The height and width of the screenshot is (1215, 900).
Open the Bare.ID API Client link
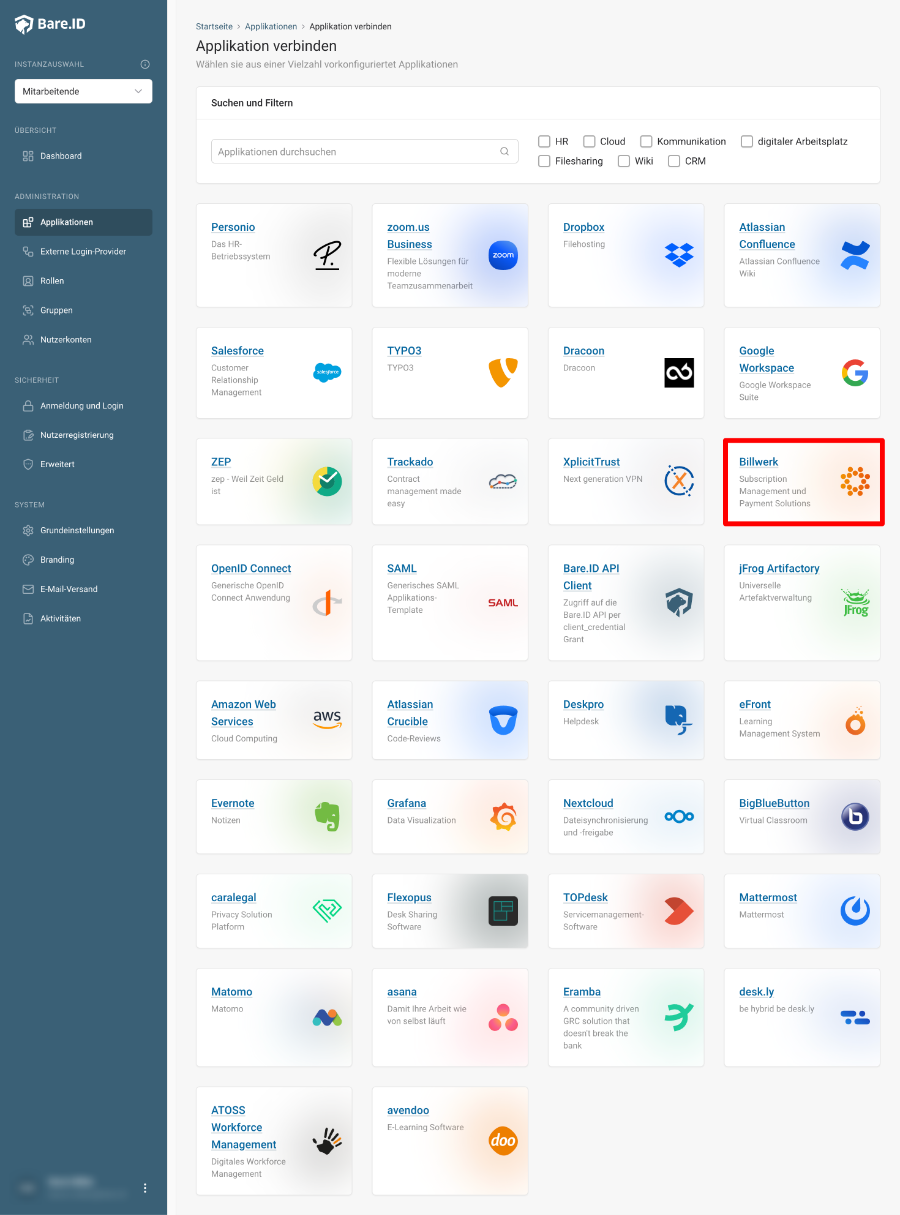(x=591, y=577)
